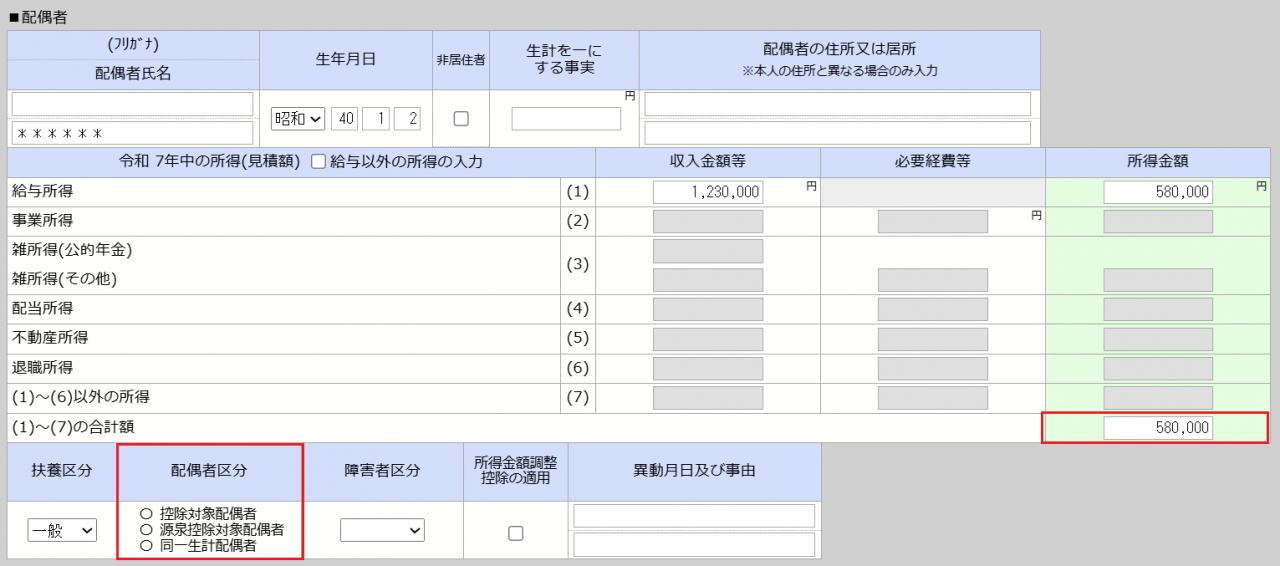1280x566 pixels.
Task: Click the furigana name input field
Action: coord(133,104)
